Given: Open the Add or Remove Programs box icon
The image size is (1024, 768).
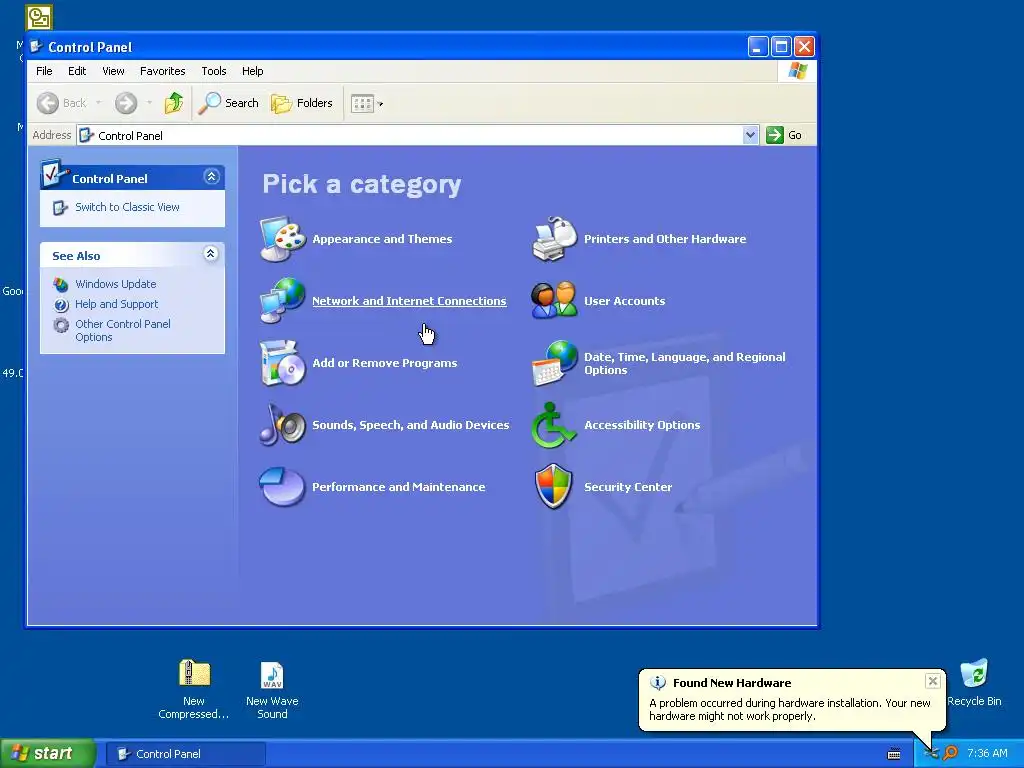Looking at the screenshot, I should click(x=282, y=363).
